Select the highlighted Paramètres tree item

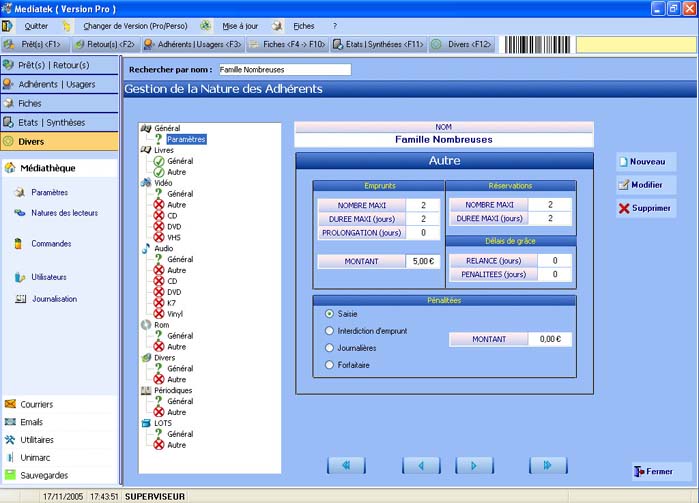coord(186,139)
